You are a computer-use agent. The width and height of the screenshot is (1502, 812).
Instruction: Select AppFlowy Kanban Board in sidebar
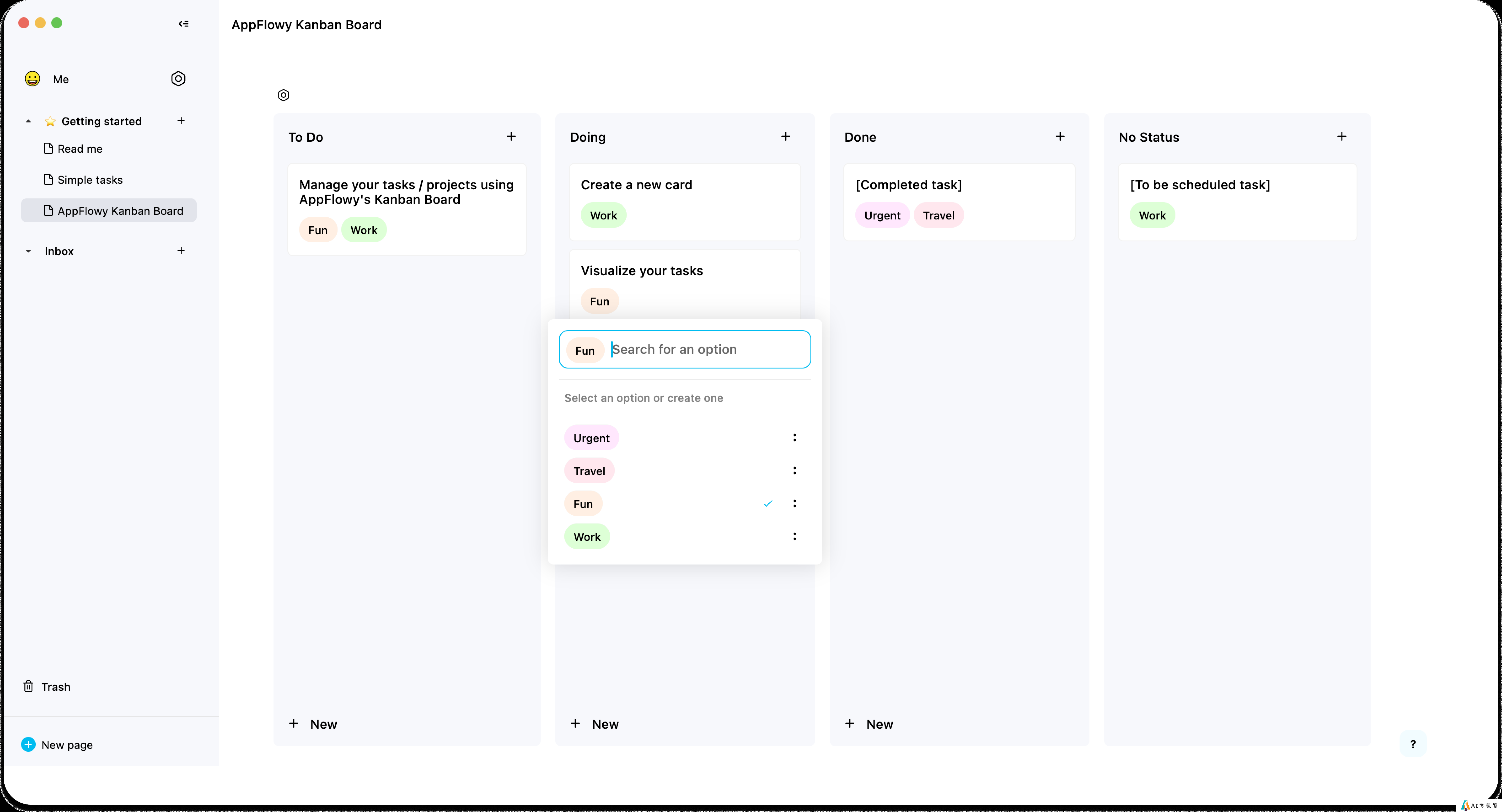click(x=109, y=211)
